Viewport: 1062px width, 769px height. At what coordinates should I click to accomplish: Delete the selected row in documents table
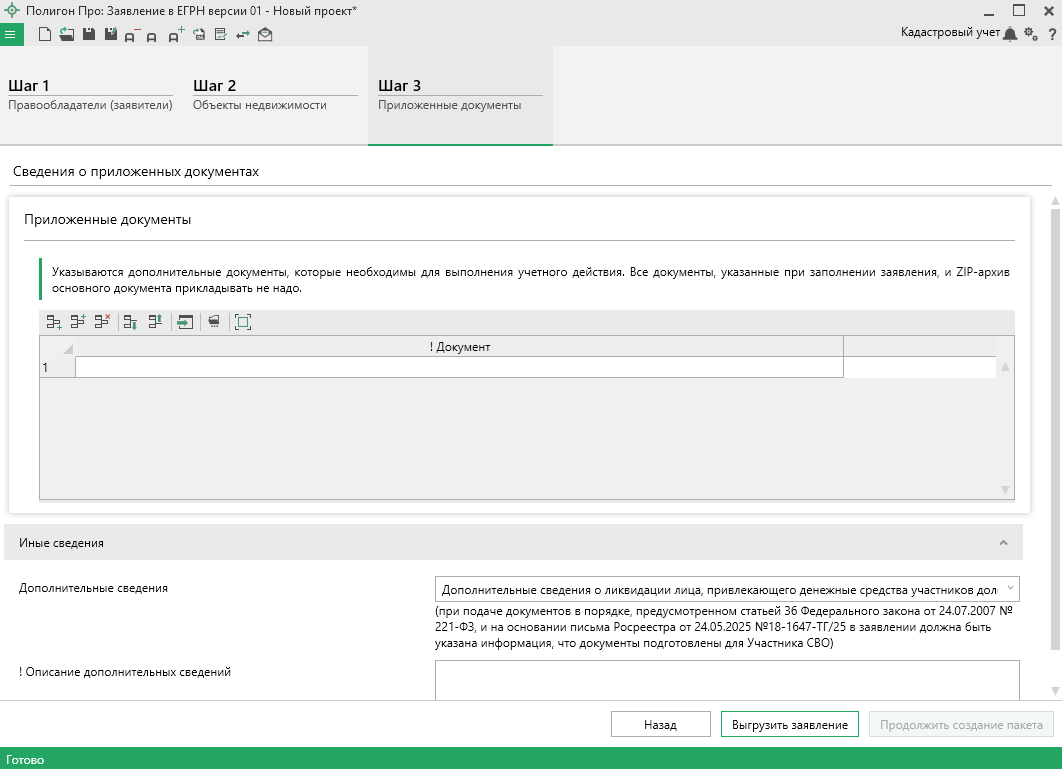pyautogui.click(x=102, y=322)
